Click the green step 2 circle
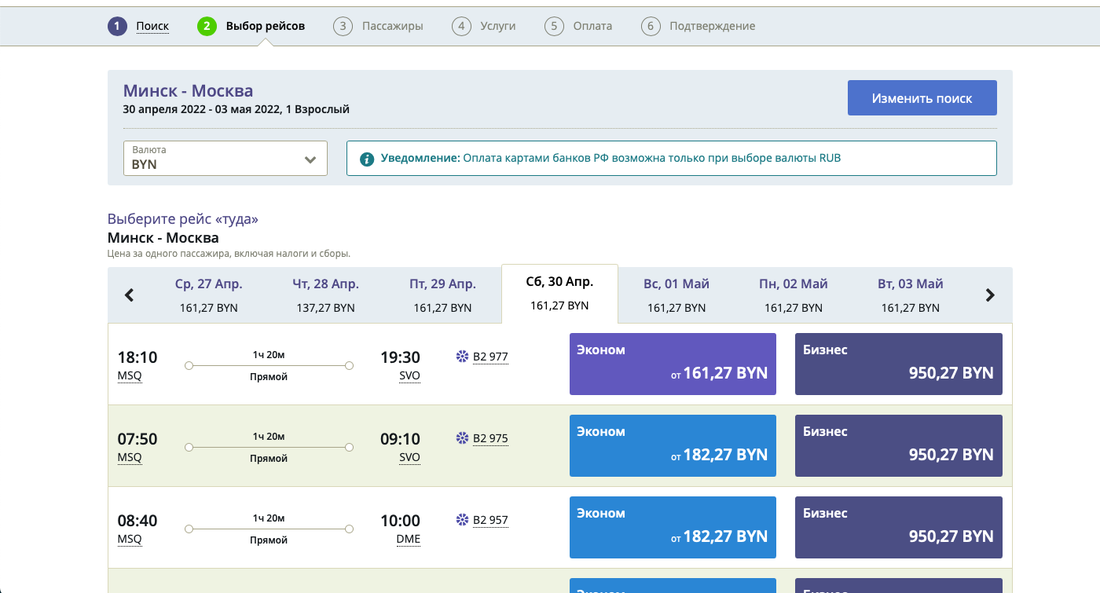This screenshot has height=593, width=1100. point(207,26)
